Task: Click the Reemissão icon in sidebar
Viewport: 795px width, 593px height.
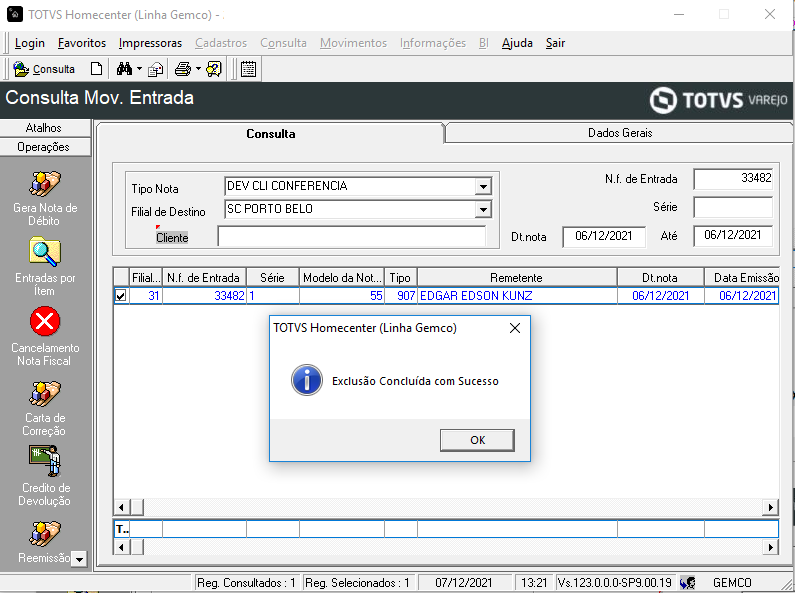Action: 45,534
